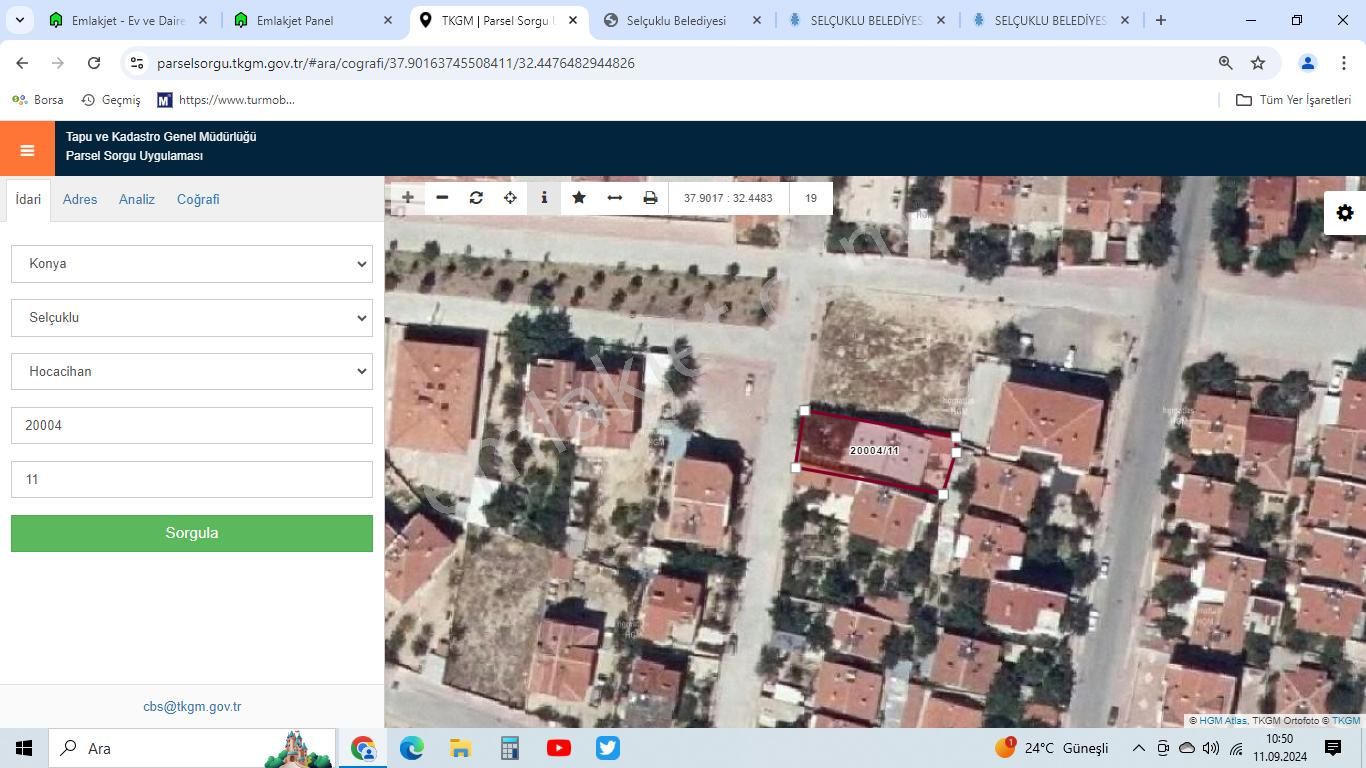Print the map with printer icon
Viewport: 1366px width, 768px height.
(650, 198)
